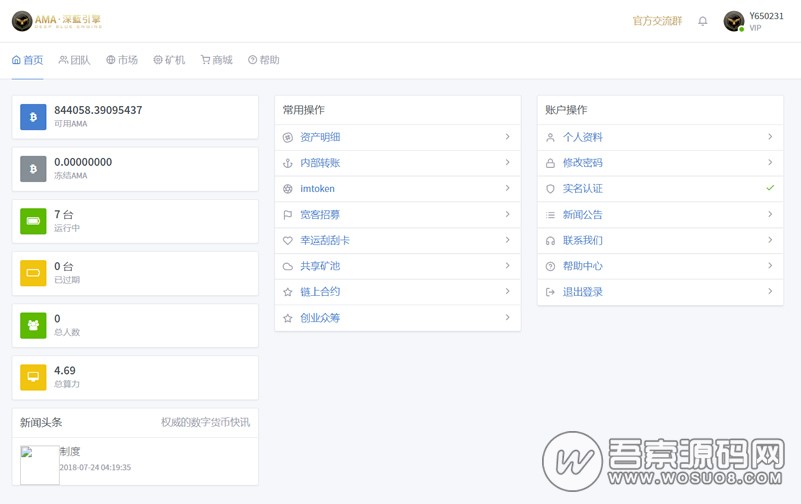Click the gray frozen AMA coin icon
Image resolution: width=801 pixels, height=504 pixels.
(x=33, y=169)
